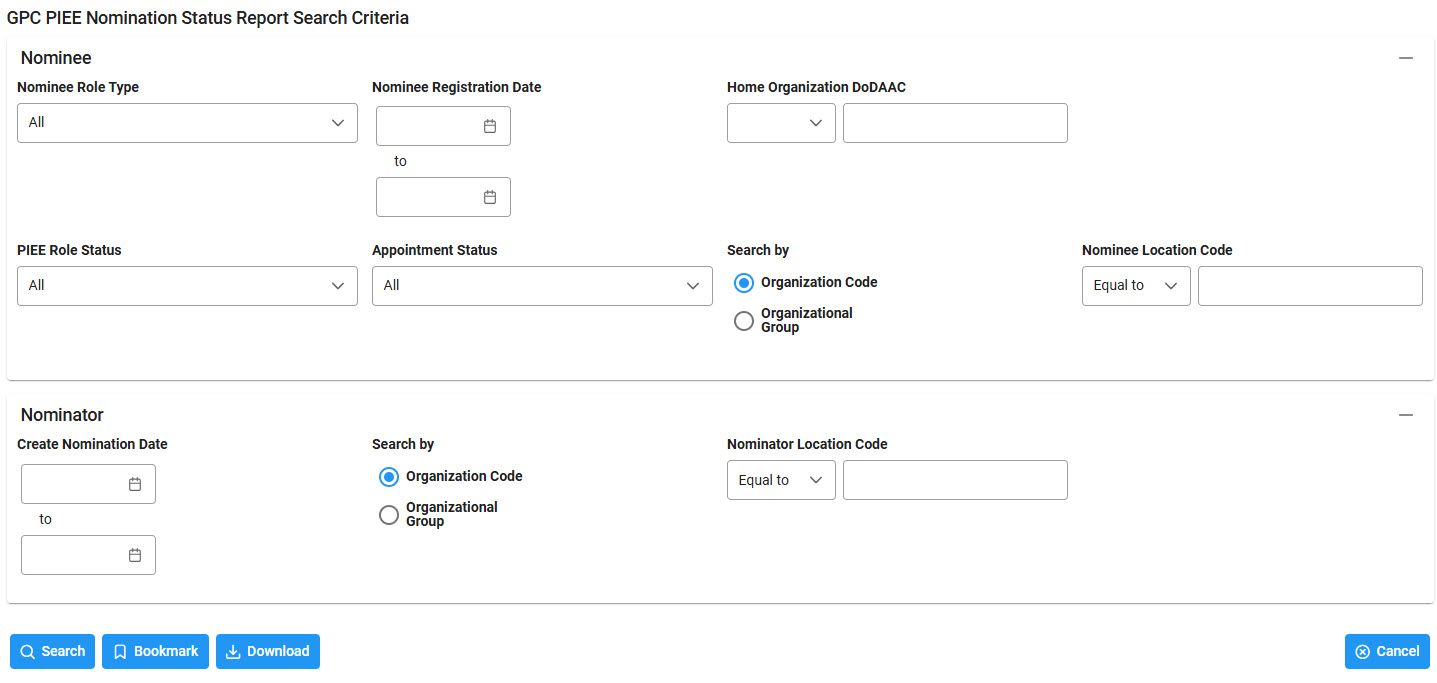Click the download arrow icon

[x=234, y=651]
